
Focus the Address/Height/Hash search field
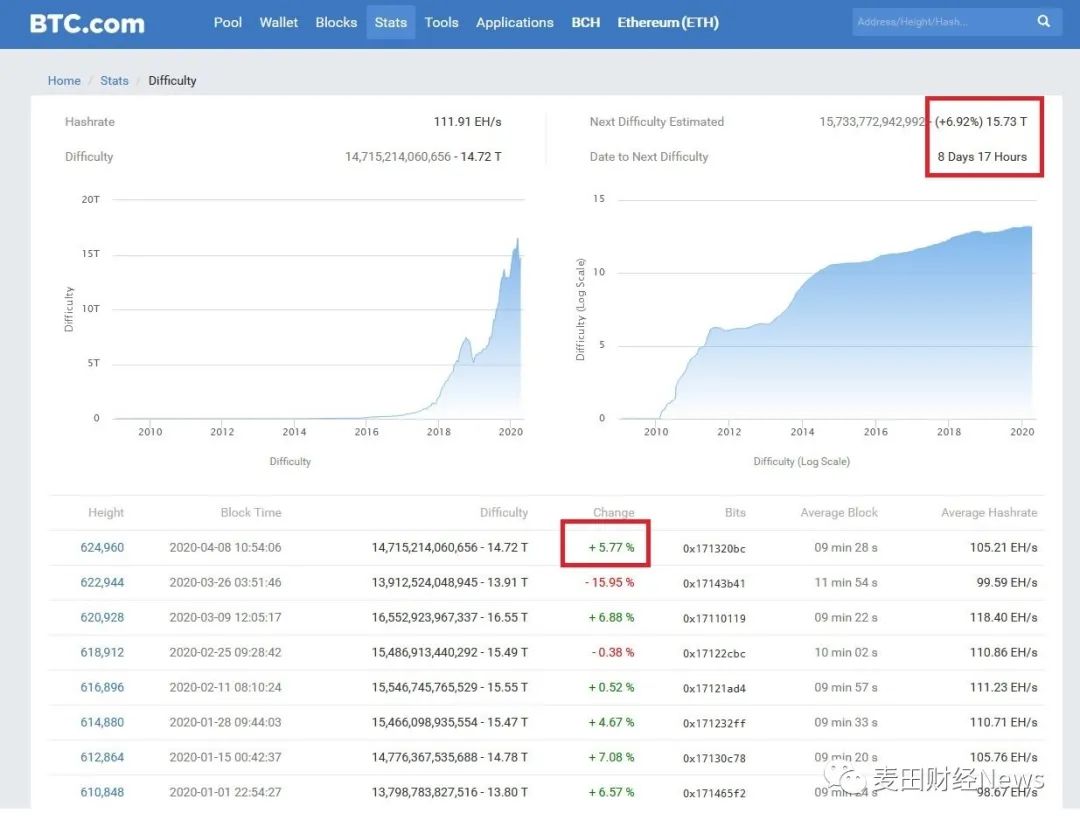tap(940, 22)
